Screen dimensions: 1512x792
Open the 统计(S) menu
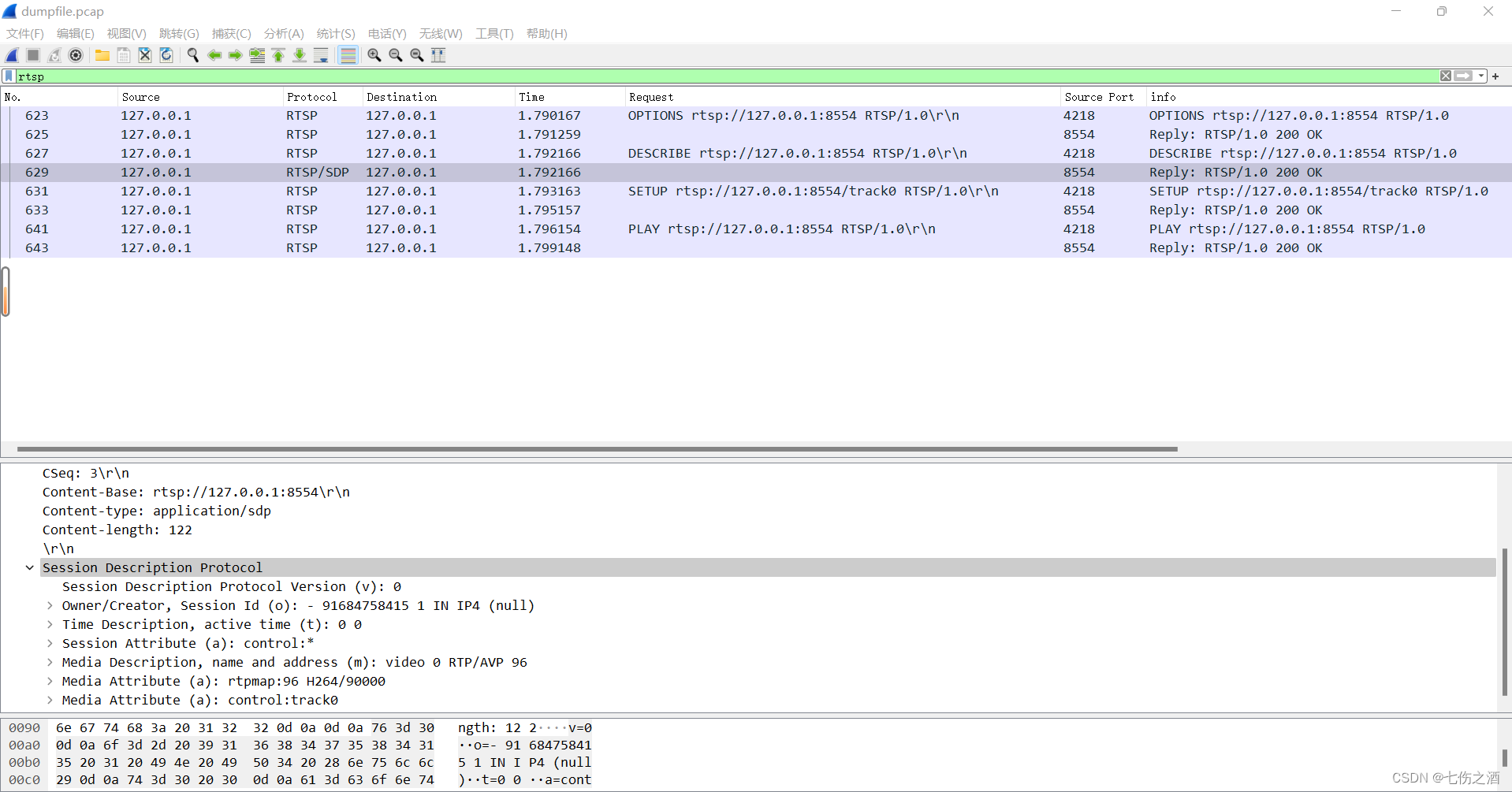point(336,34)
